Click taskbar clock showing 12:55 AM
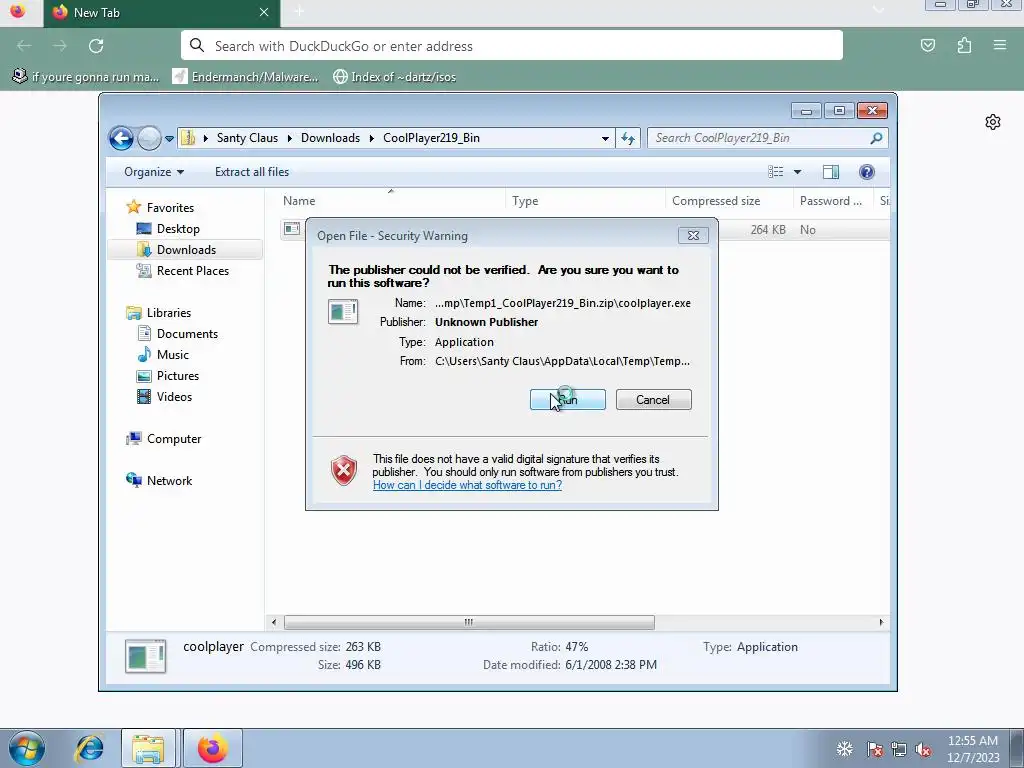1024x768 pixels. click(973, 748)
